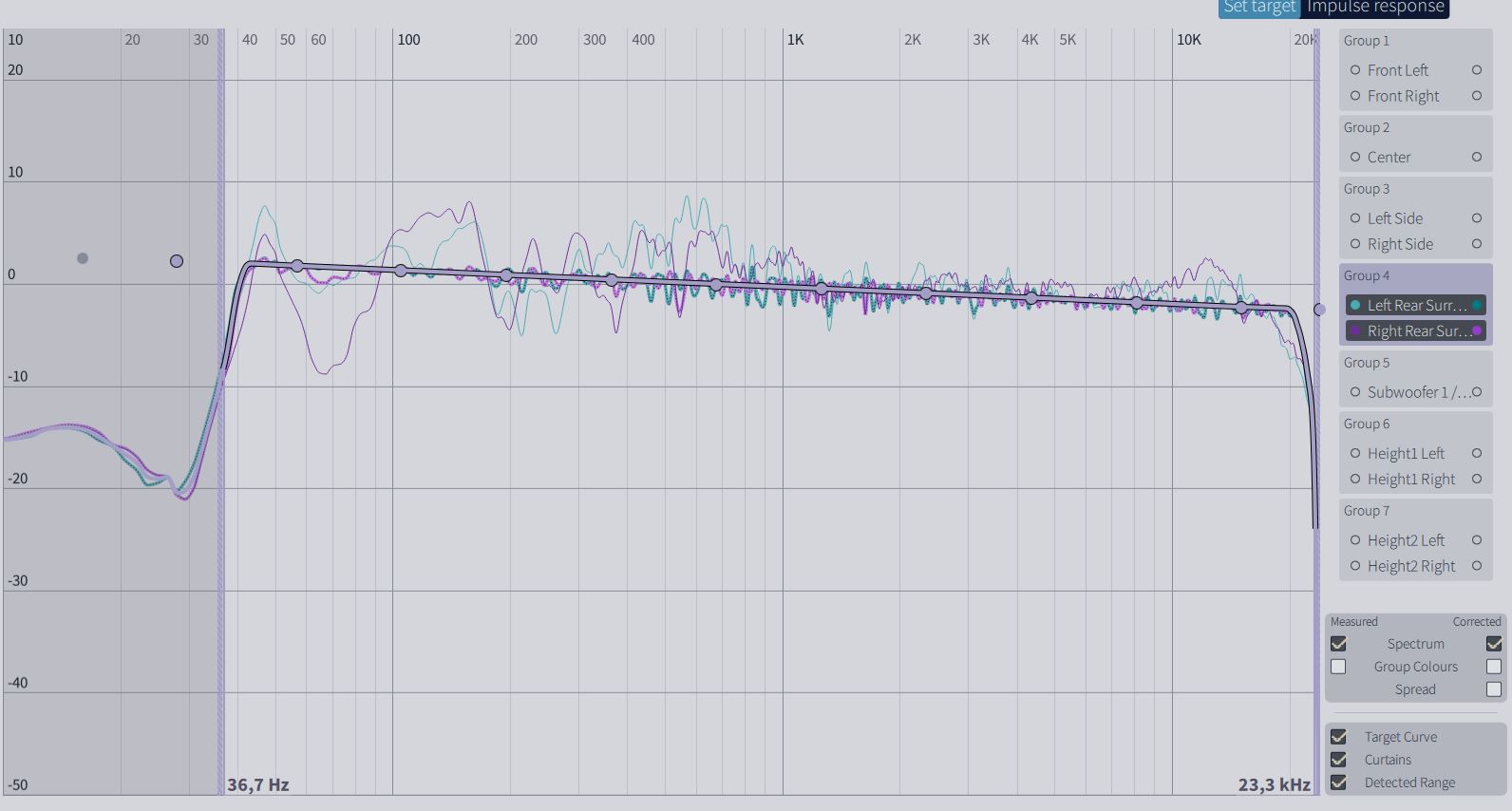This screenshot has width=1512, height=811.
Task: Click the purple dot before Right Rear Sur…
Action: [1355, 330]
